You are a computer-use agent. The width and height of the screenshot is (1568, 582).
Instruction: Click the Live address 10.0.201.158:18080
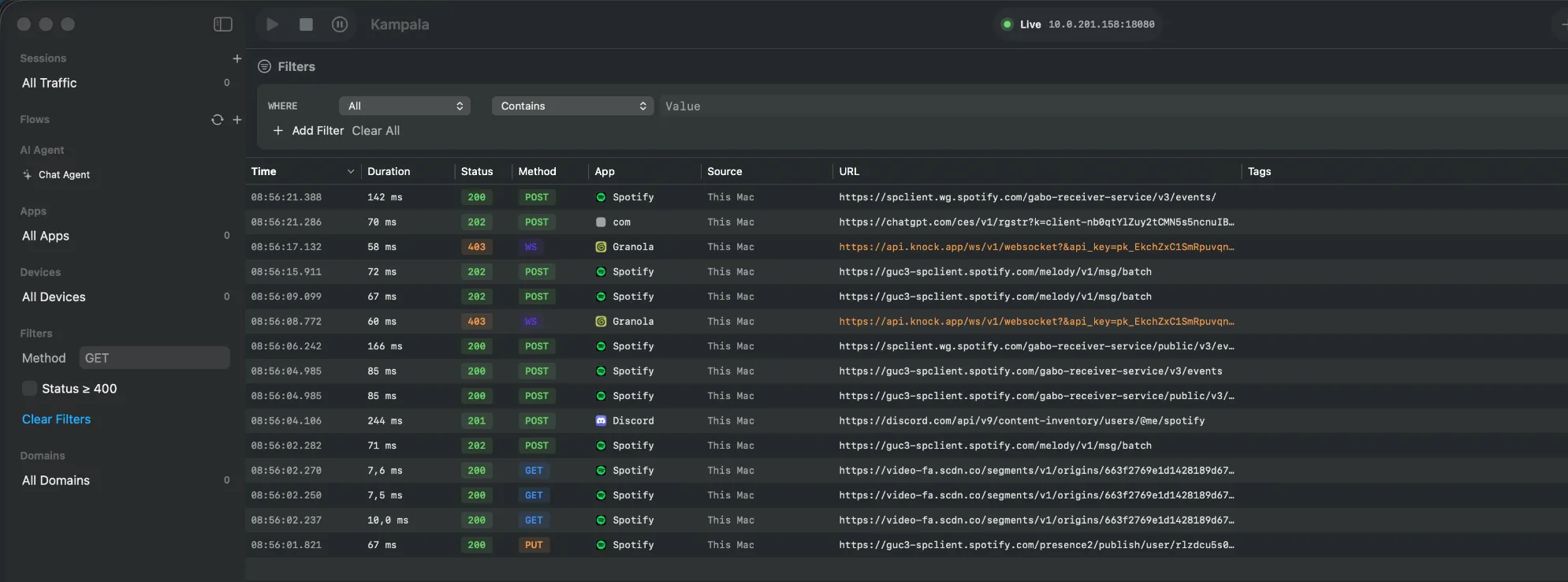pos(1101,24)
